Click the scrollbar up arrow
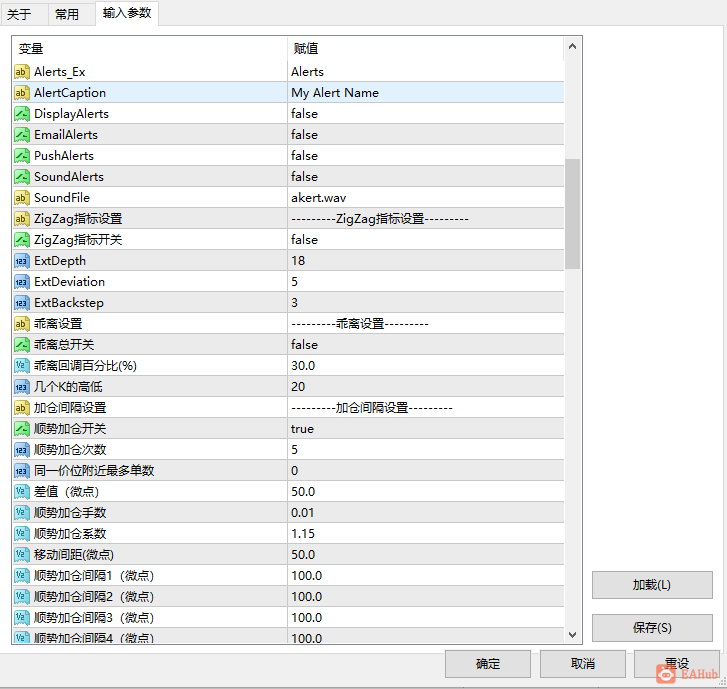The height and width of the screenshot is (689, 727). pos(573,46)
